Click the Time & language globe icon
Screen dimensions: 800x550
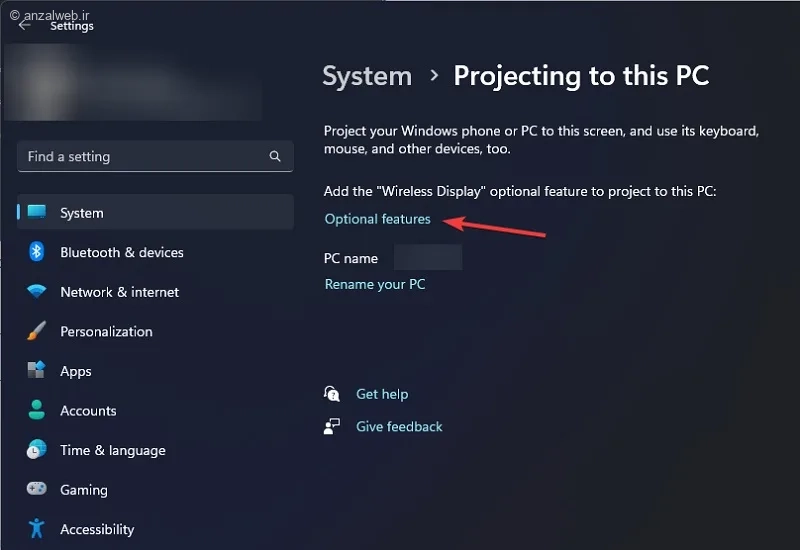tap(37, 449)
